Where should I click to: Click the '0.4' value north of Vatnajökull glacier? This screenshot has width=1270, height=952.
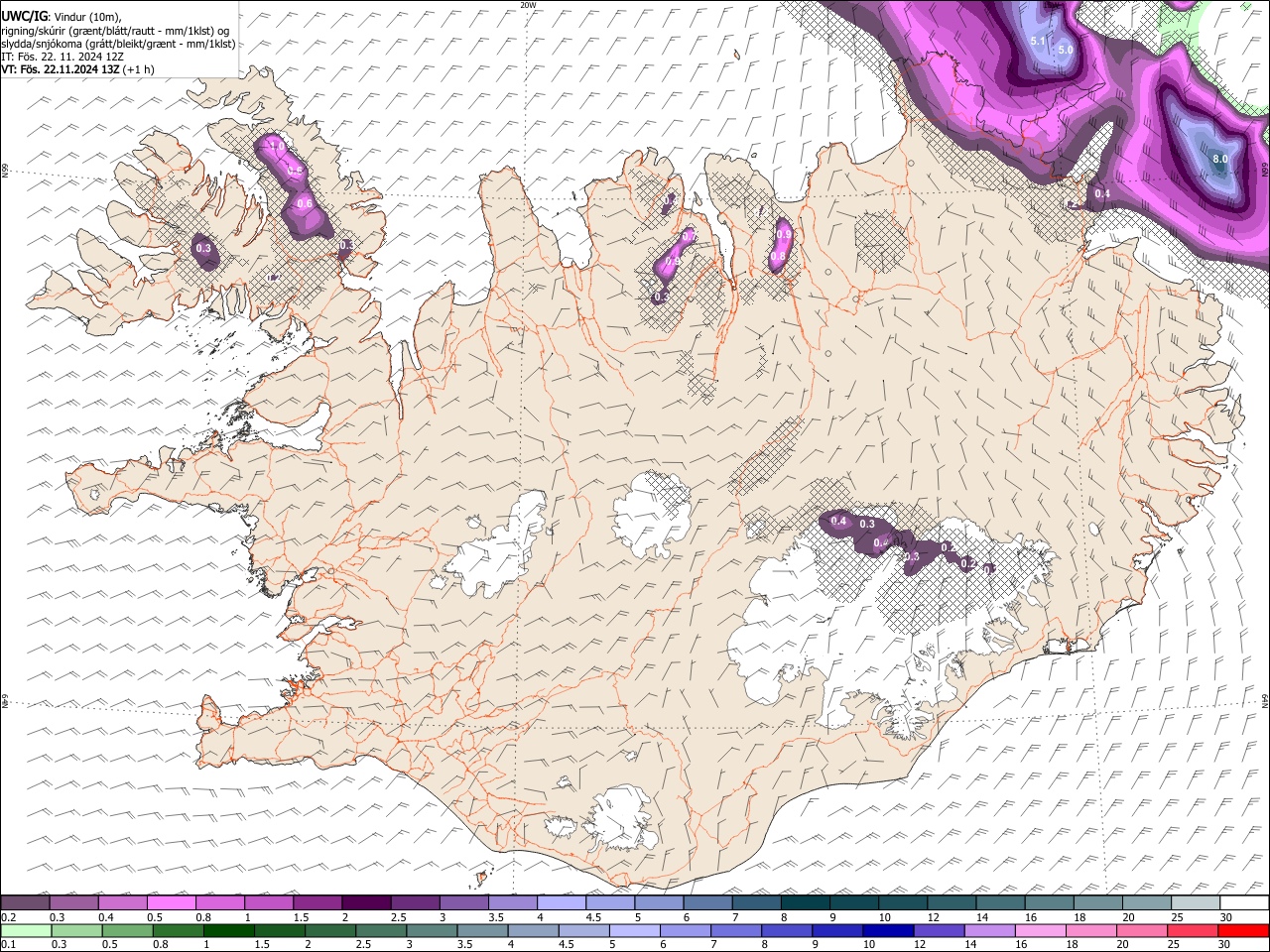click(838, 521)
